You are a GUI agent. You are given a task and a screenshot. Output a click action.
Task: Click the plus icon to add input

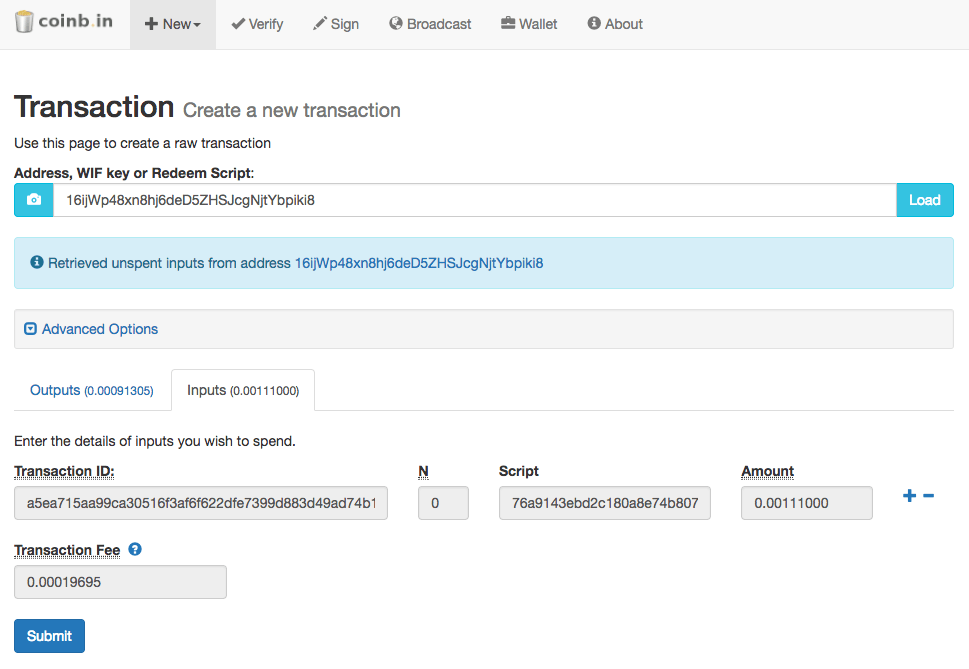pos(909,495)
